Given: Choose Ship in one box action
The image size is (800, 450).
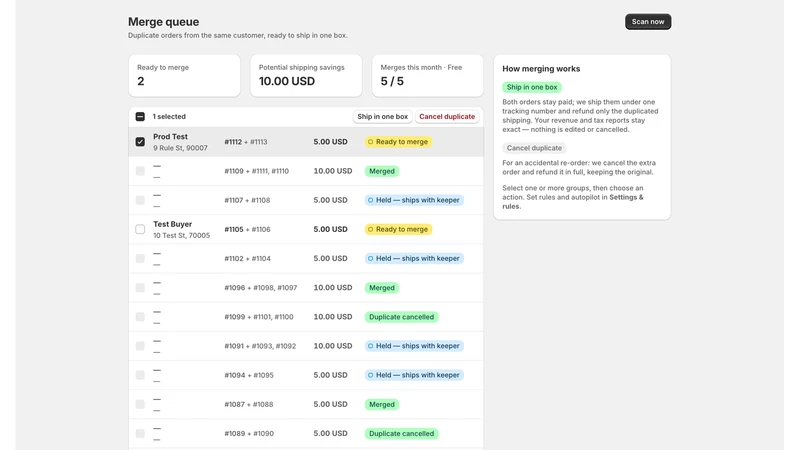Looking at the screenshot, I should (x=383, y=116).
